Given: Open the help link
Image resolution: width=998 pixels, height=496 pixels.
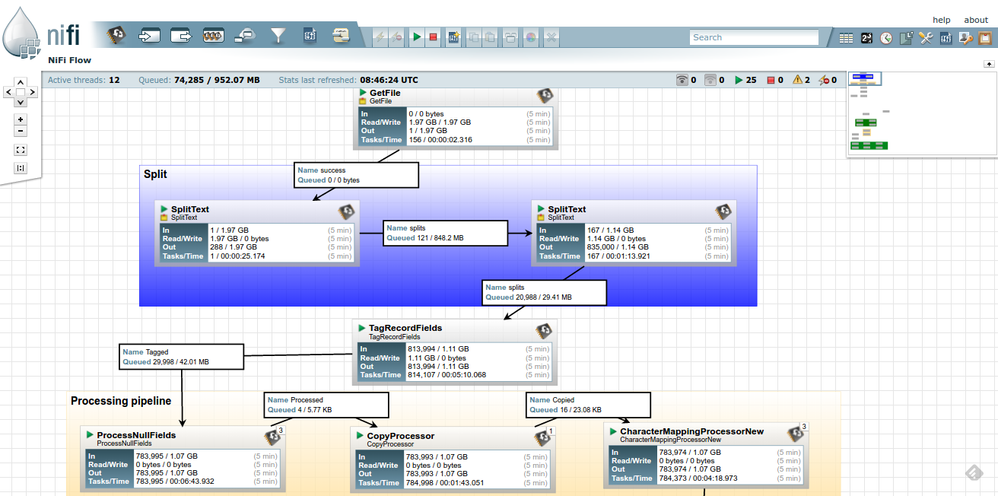Looking at the screenshot, I should pyautogui.click(x=941, y=20).
